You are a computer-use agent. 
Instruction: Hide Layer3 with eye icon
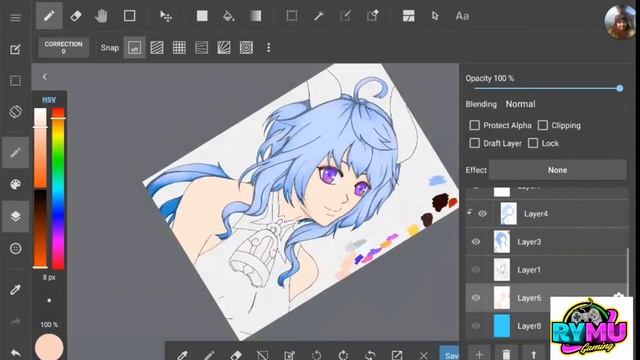476,242
